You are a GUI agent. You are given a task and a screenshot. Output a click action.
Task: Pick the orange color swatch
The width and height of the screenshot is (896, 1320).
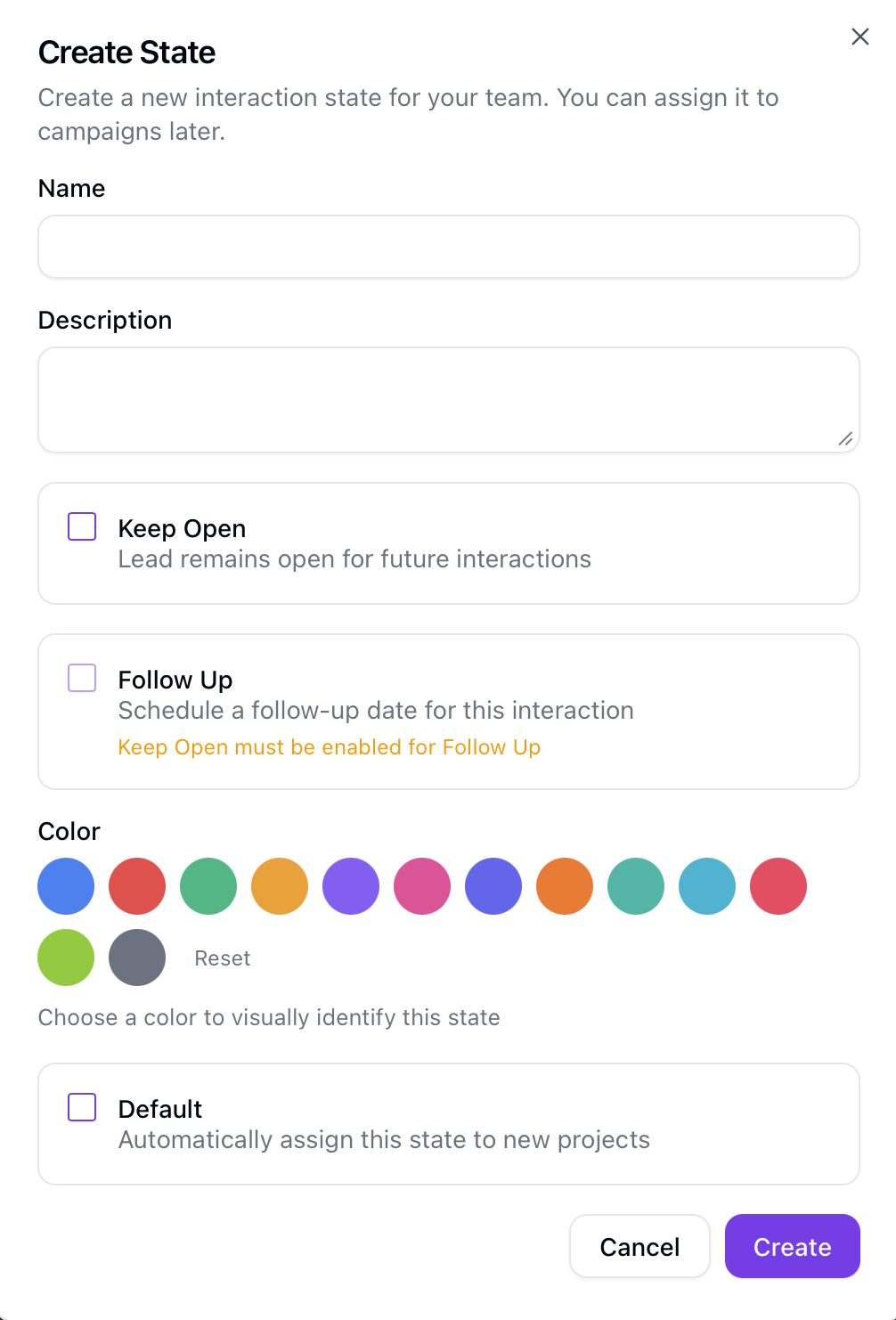[x=565, y=886]
